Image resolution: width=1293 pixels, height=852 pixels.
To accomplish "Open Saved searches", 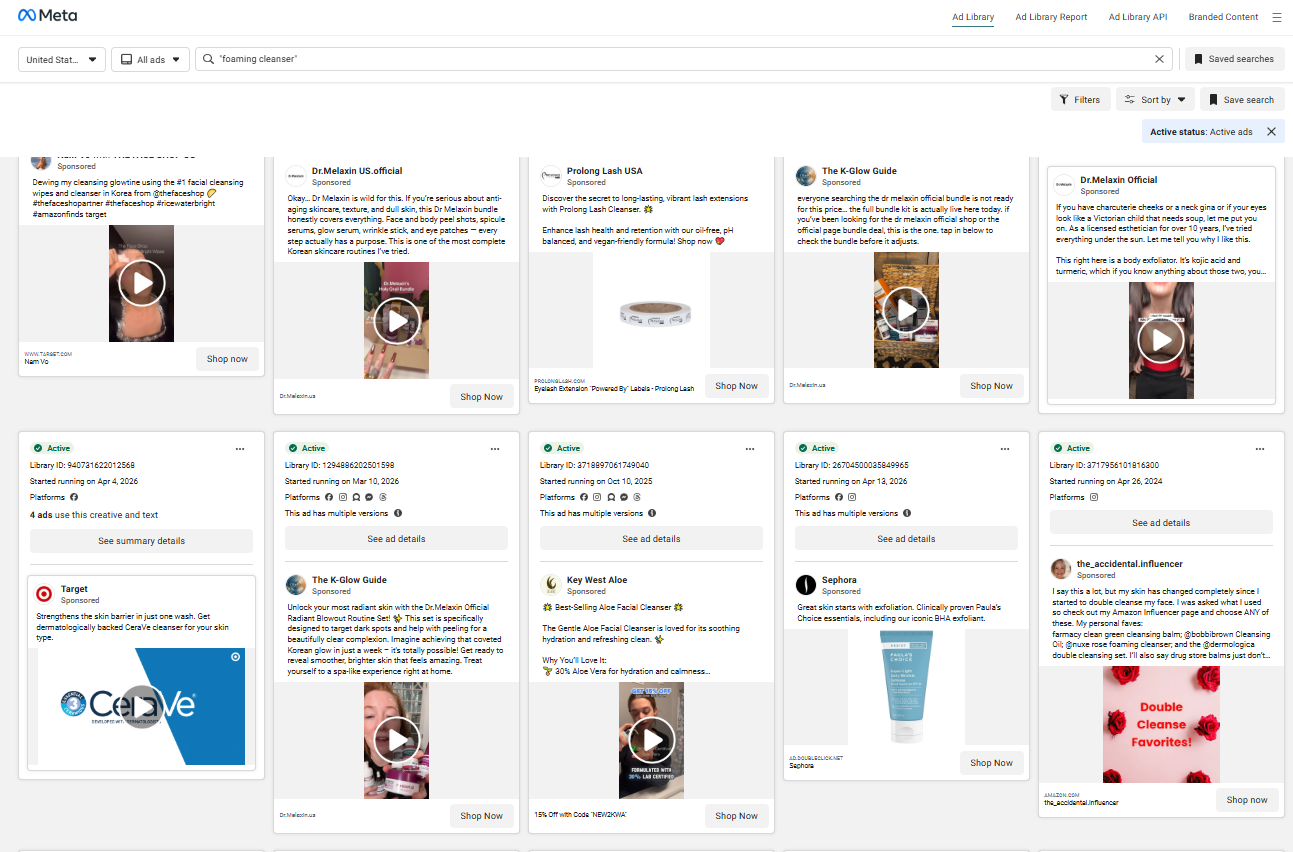I will pyautogui.click(x=1235, y=59).
